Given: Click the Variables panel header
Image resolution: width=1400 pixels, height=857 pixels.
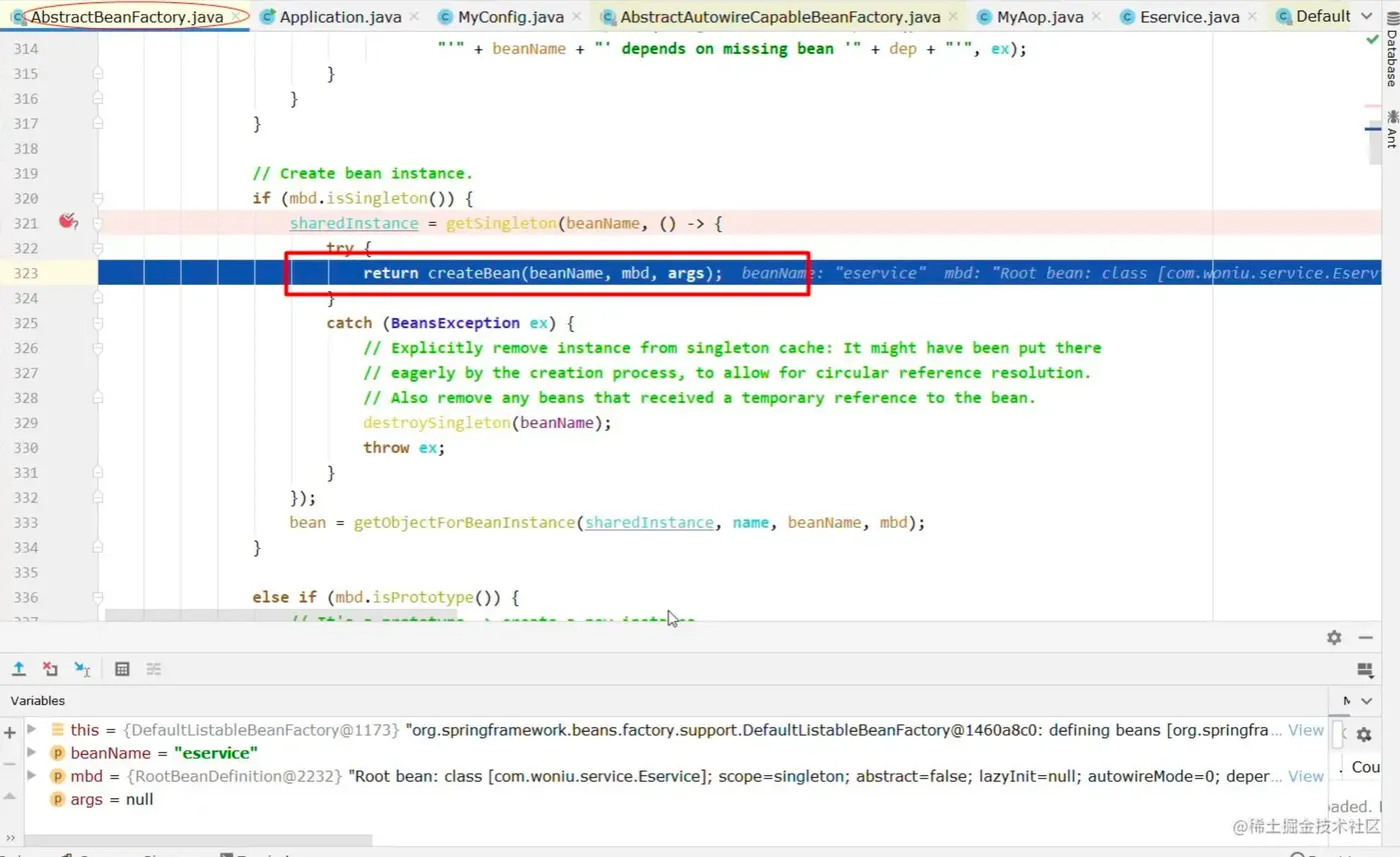Looking at the screenshot, I should pyautogui.click(x=38, y=701).
